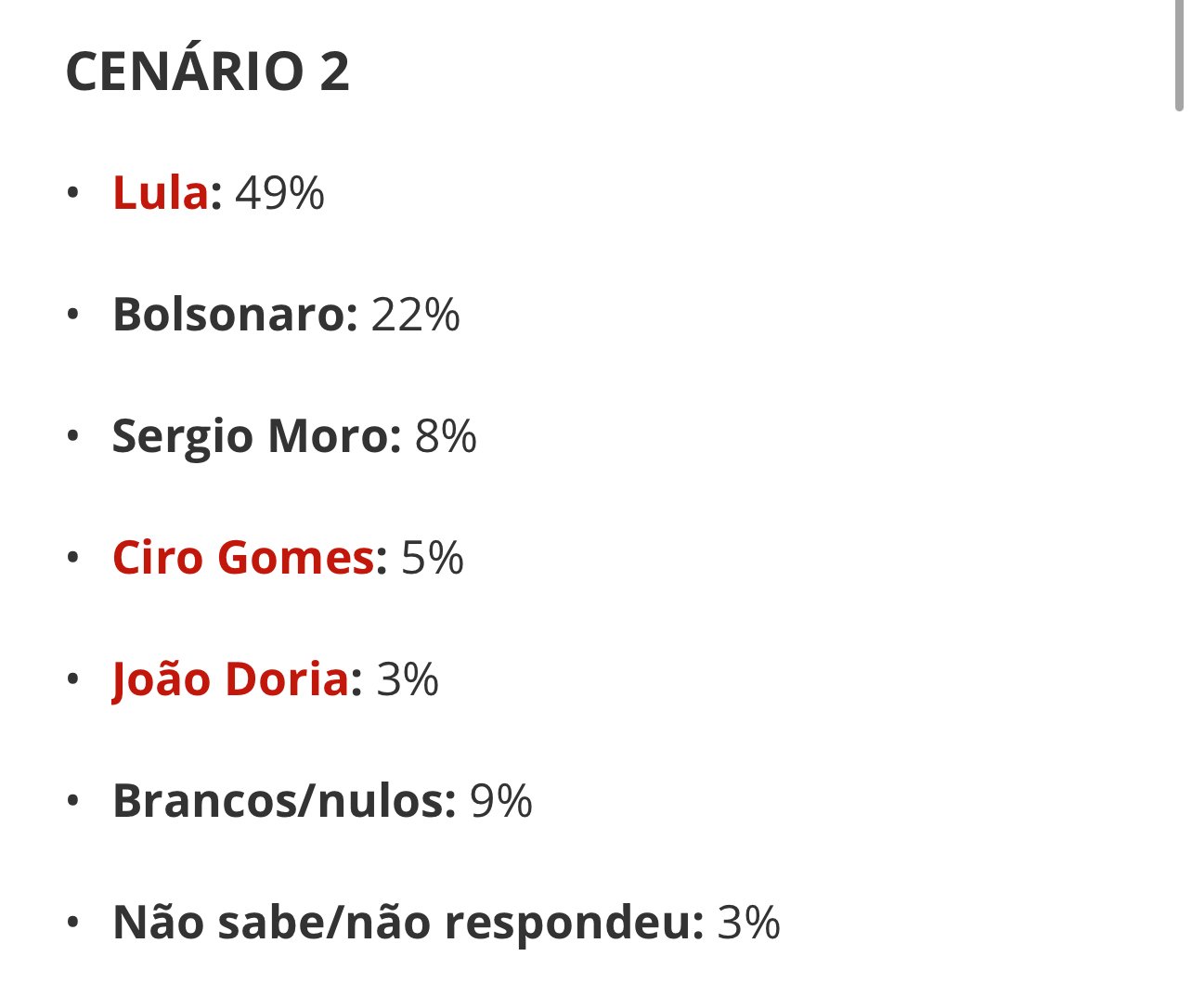
Task: Click the 5% value beside Ciro Gomes
Action: [x=432, y=558]
